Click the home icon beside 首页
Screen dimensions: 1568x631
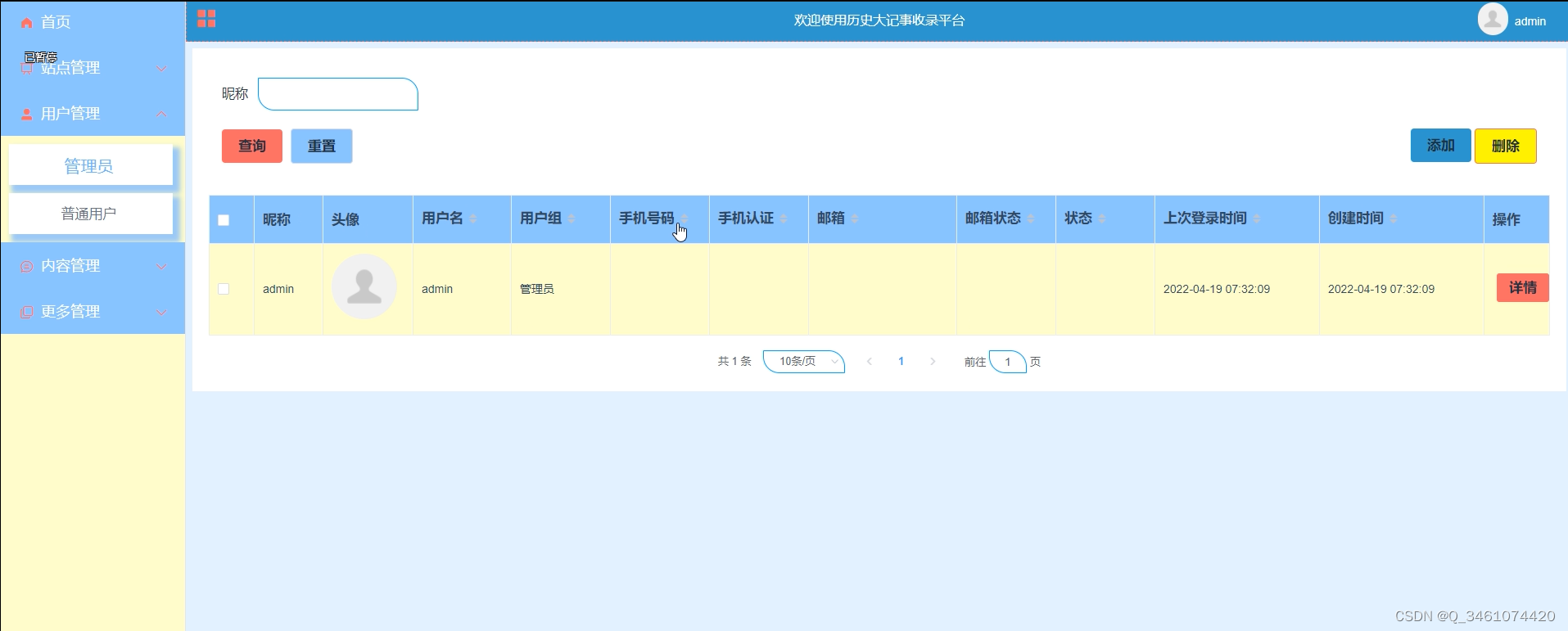click(27, 23)
